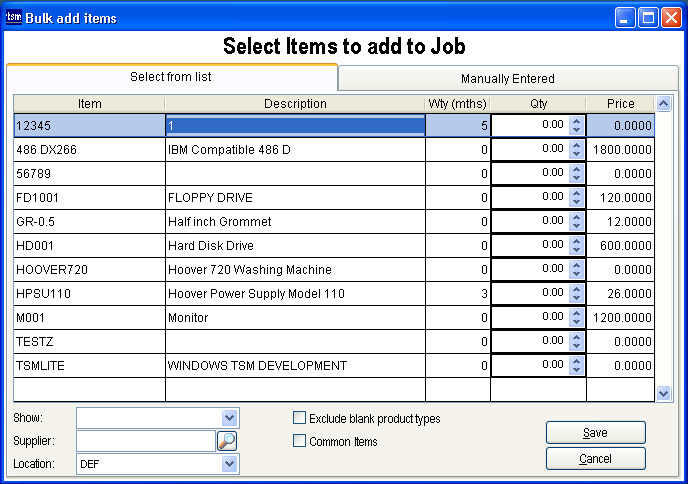688x484 pixels.
Task: Select the HOOVER720 item row
Action: [89, 270]
